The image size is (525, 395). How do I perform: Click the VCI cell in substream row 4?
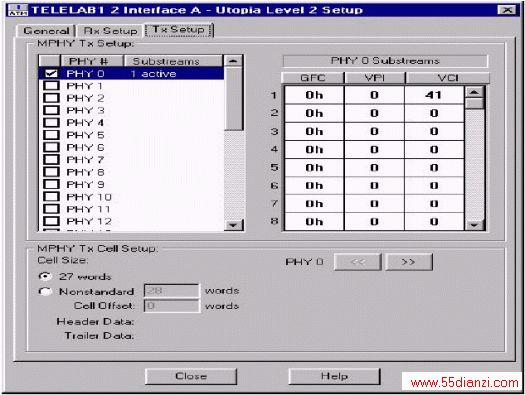pyautogui.click(x=434, y=149)
